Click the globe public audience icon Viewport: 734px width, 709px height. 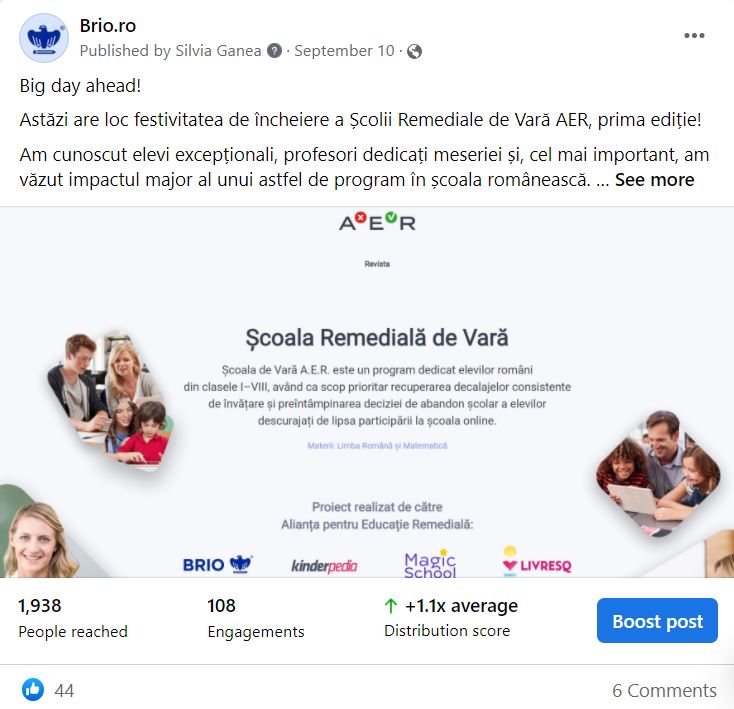point(414,51)
